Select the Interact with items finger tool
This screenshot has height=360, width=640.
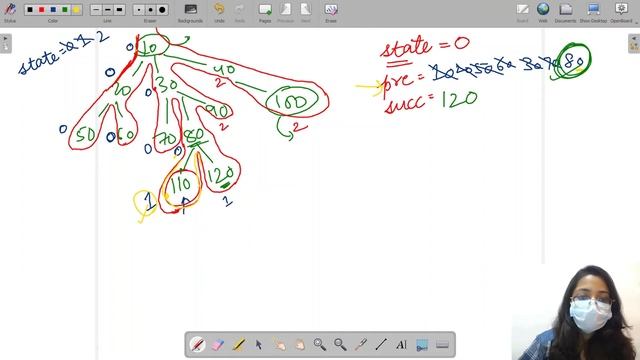click(279, 345)
